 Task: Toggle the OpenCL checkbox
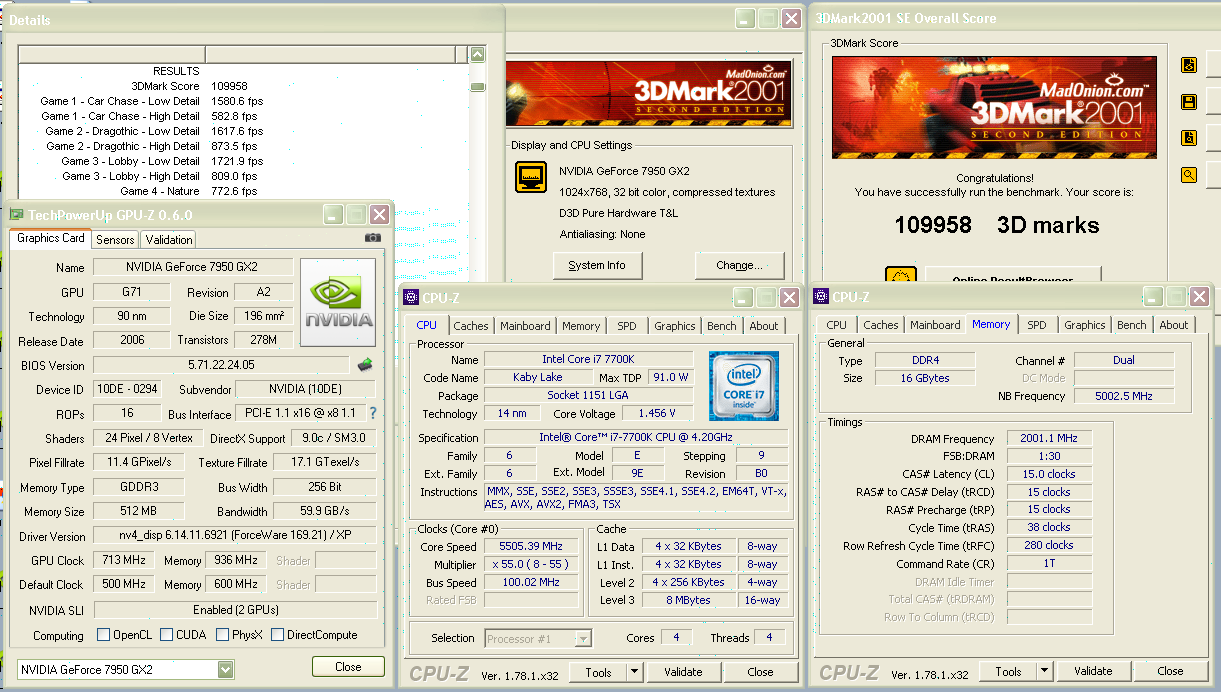pyautogui.click(x=103, y=635)
